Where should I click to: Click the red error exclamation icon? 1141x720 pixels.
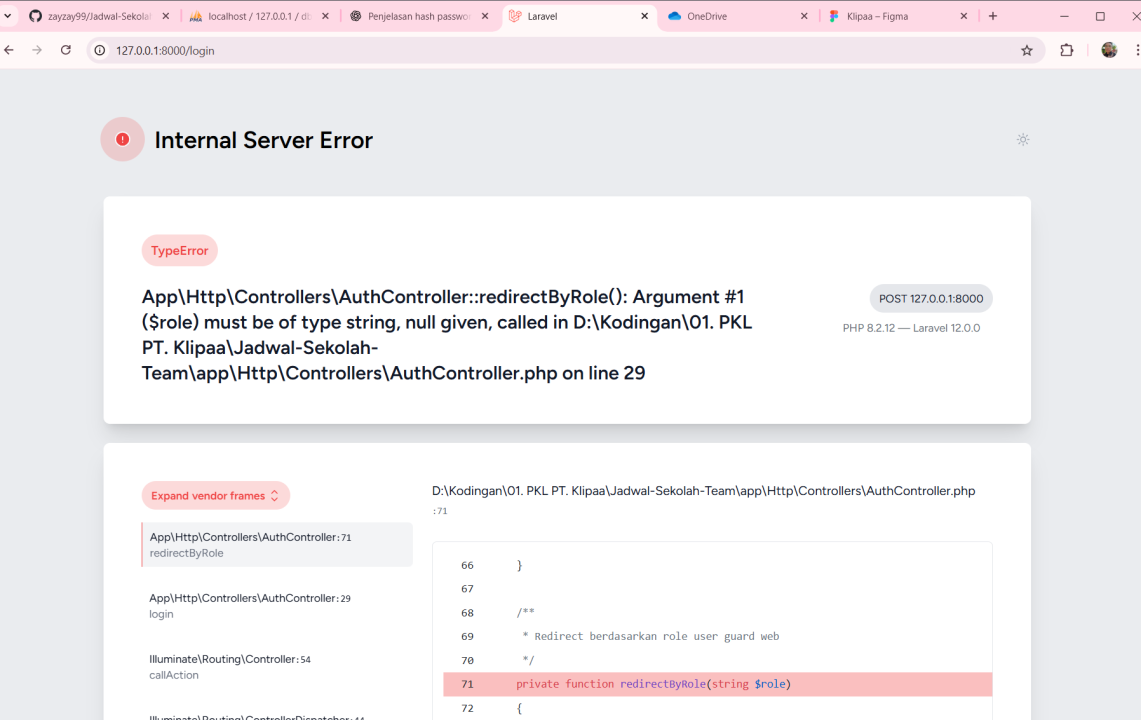coord(122,140)
